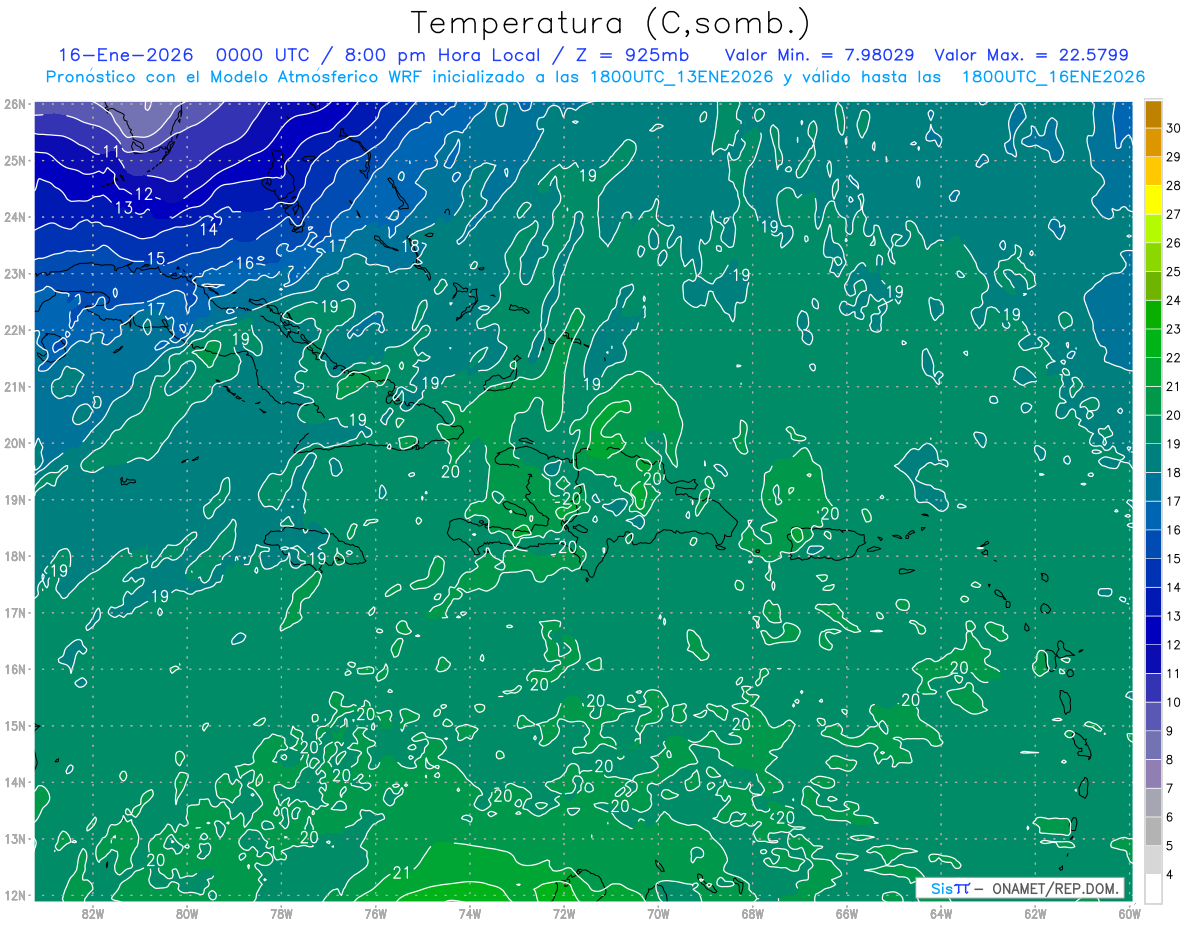Click the '76W' longitude axis label

[x=375, y=913]
